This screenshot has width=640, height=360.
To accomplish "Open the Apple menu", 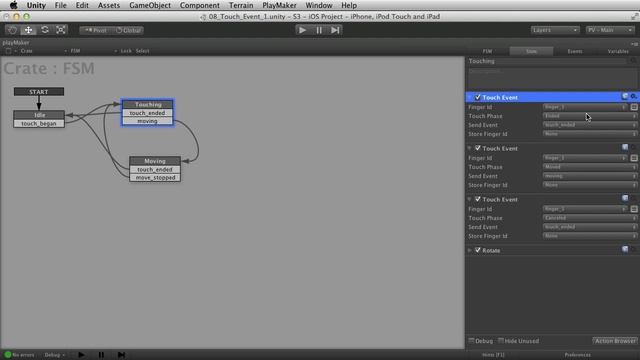I will tap(13, 5).
